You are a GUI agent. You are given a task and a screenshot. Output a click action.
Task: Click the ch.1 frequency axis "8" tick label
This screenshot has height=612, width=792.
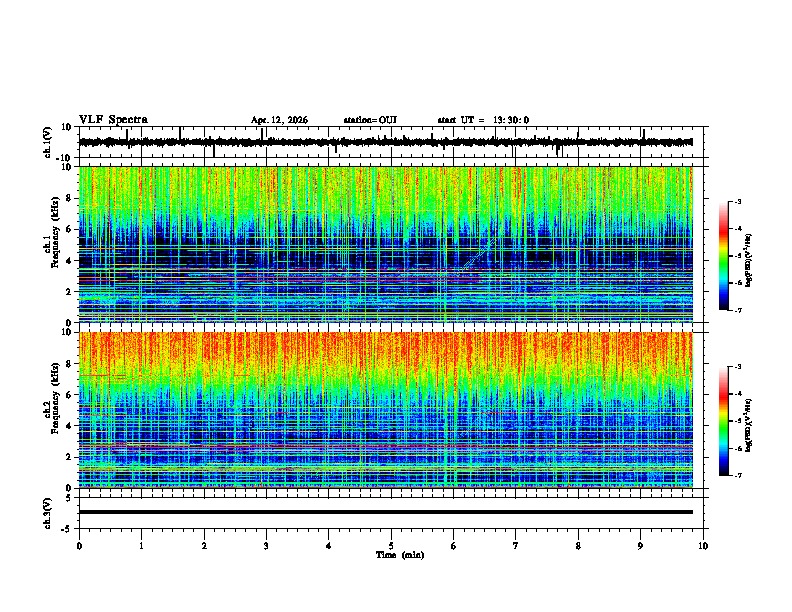[x=71, y=198]
